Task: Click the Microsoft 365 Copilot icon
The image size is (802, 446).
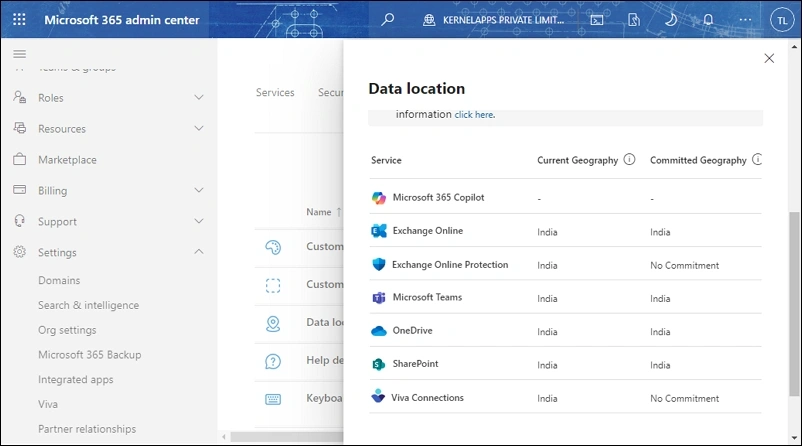Action: point(378,197)
